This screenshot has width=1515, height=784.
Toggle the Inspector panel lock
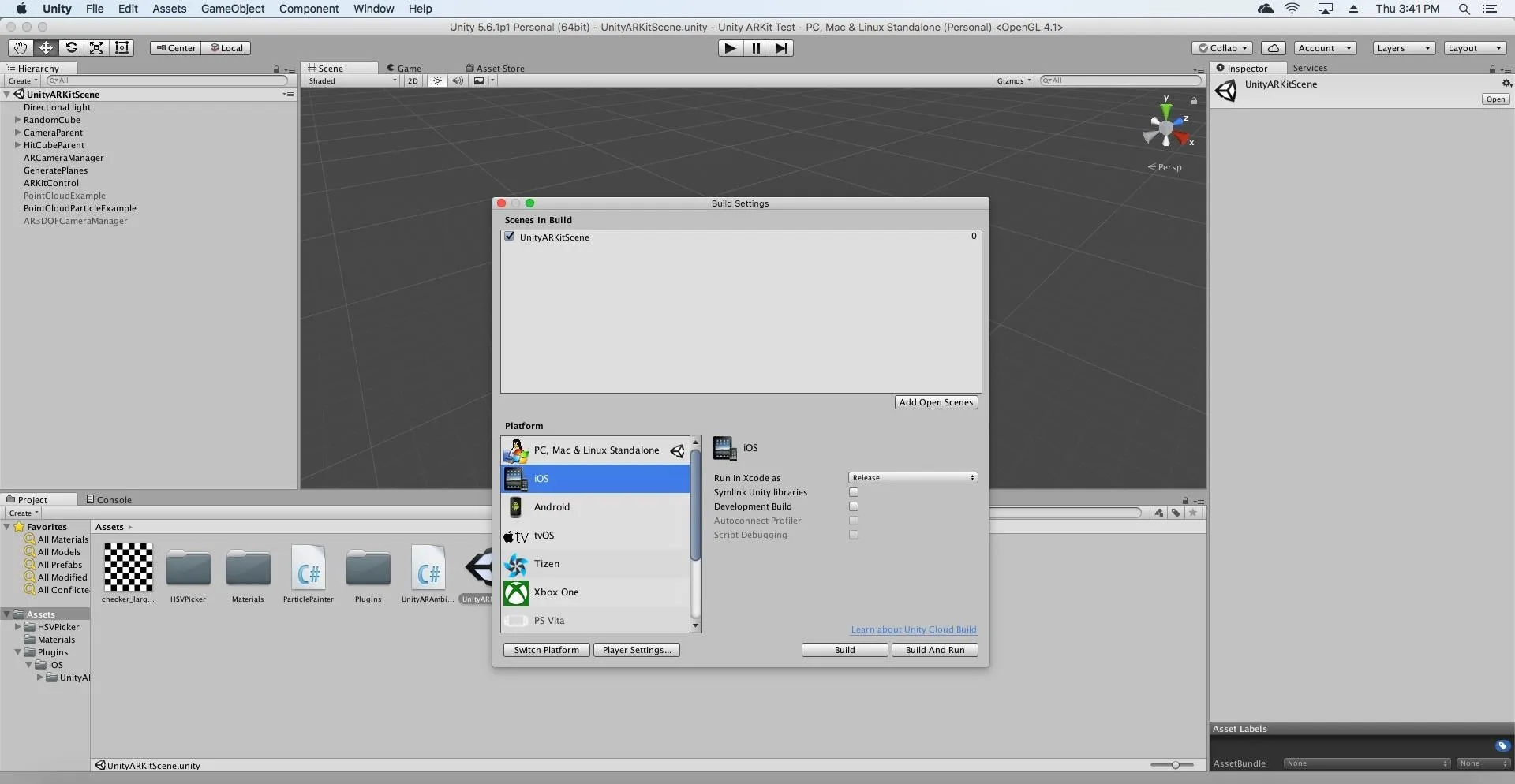1492,69
